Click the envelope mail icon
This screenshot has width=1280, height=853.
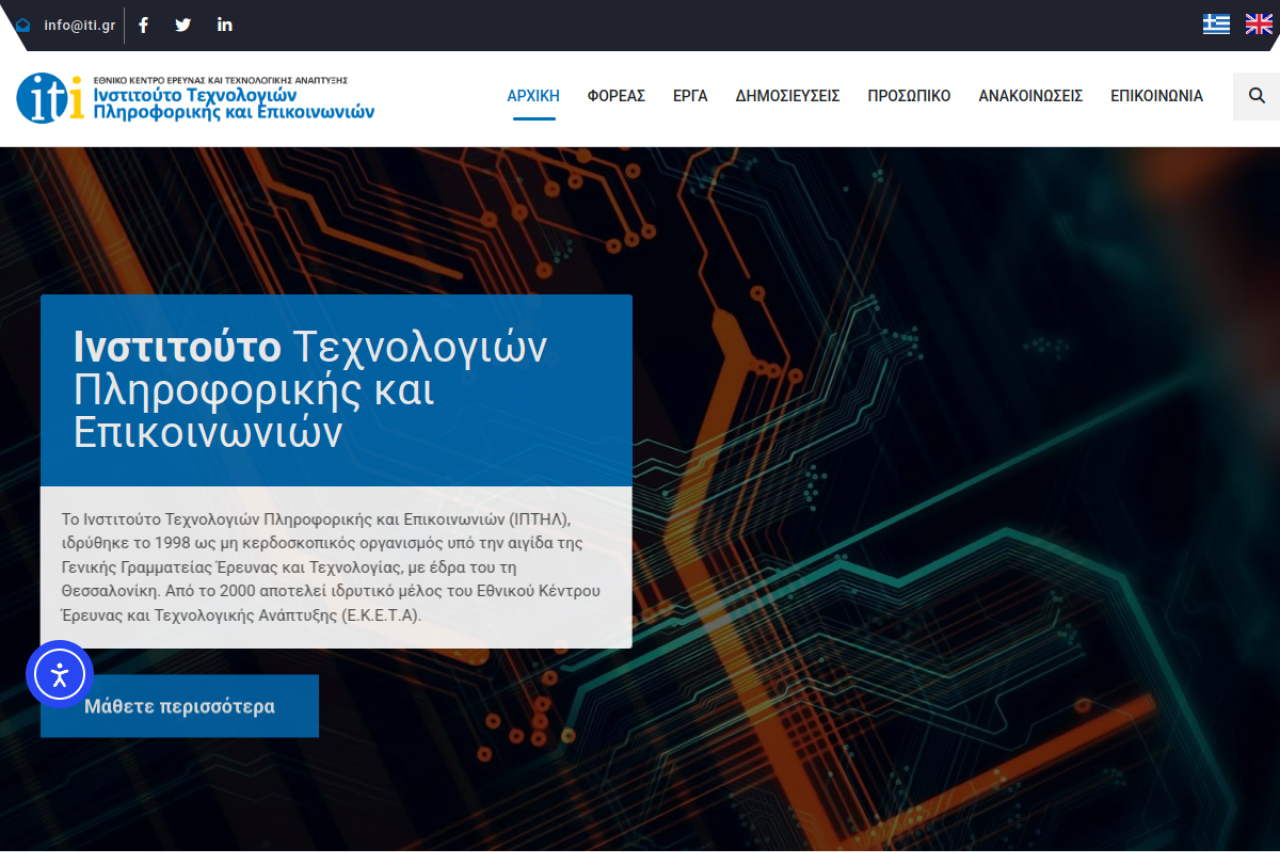[x=23, y=25]
